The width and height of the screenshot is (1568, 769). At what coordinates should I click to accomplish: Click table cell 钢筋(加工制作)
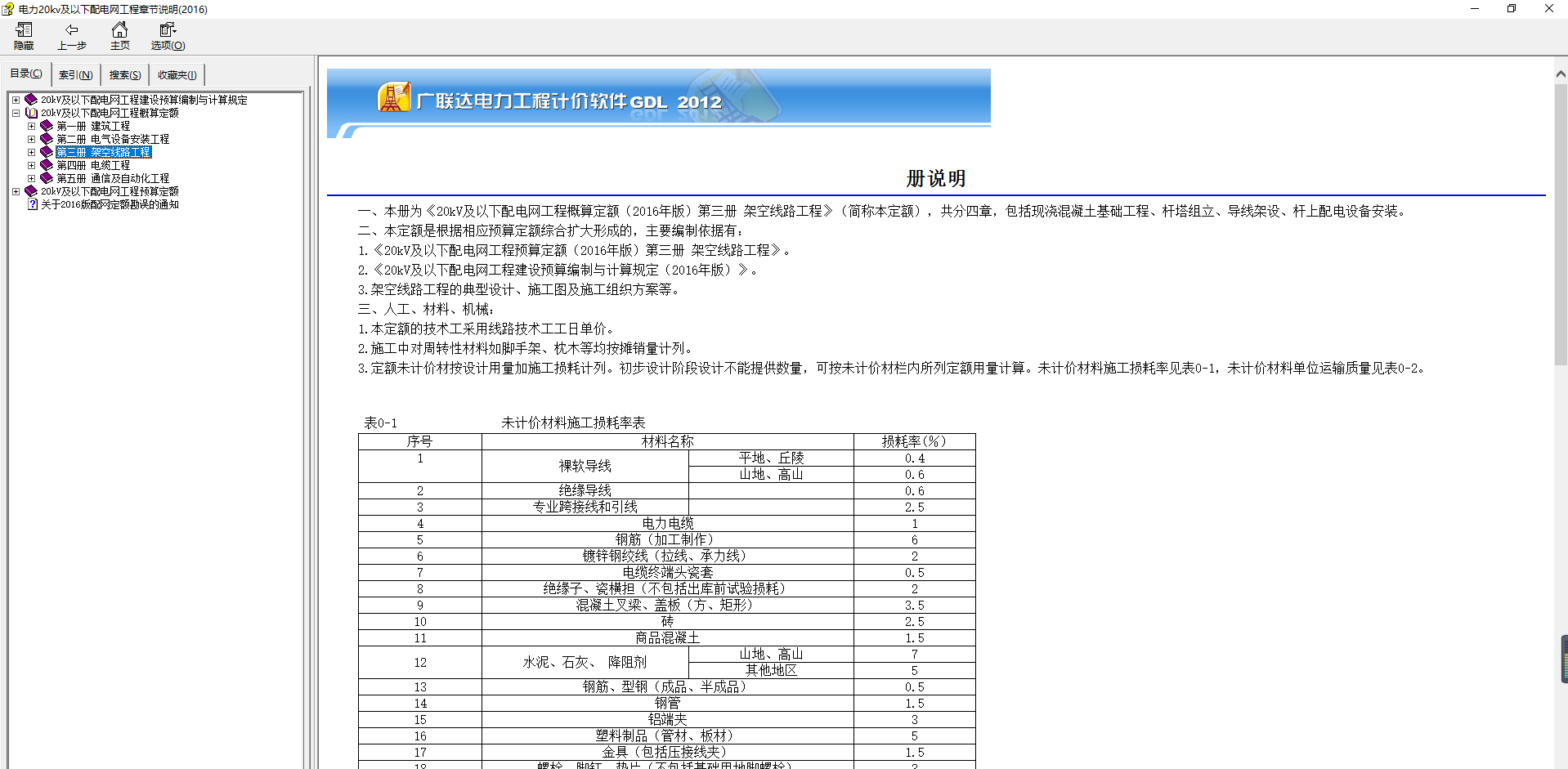tap(667, 539)
